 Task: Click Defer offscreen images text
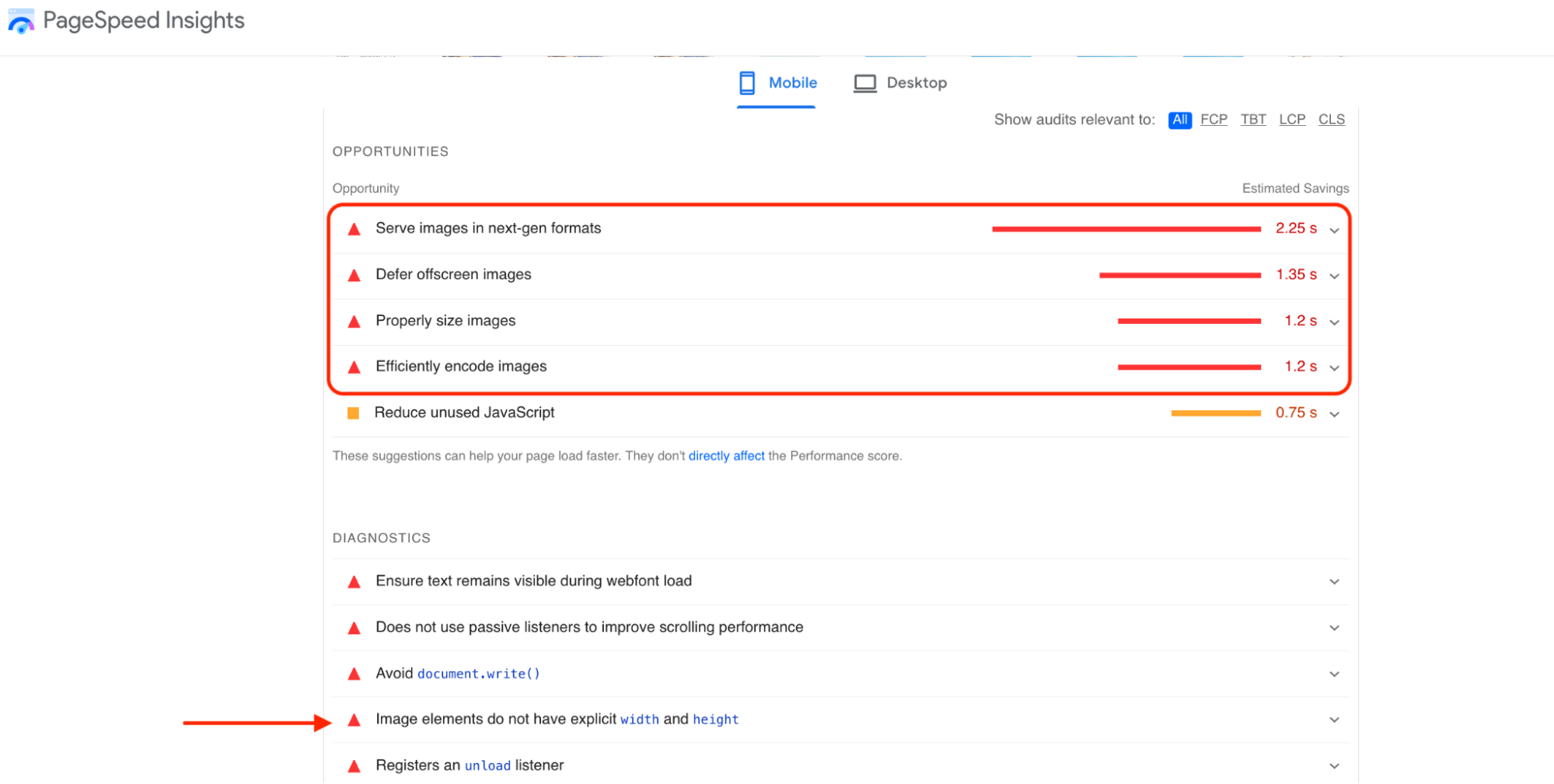point(453,274)
